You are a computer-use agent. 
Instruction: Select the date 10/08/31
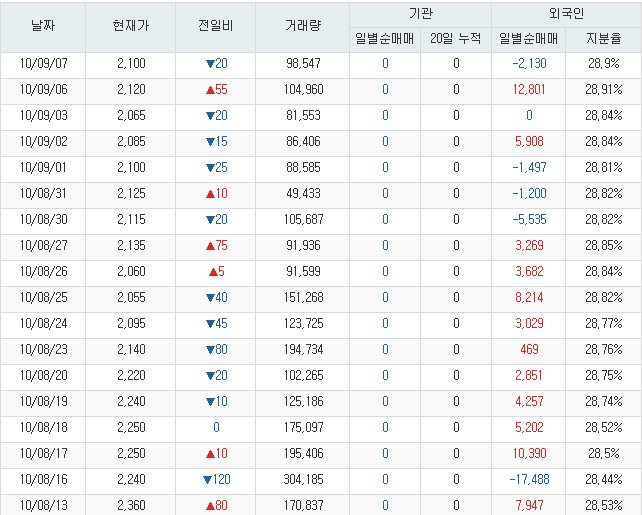click(43, 193)
